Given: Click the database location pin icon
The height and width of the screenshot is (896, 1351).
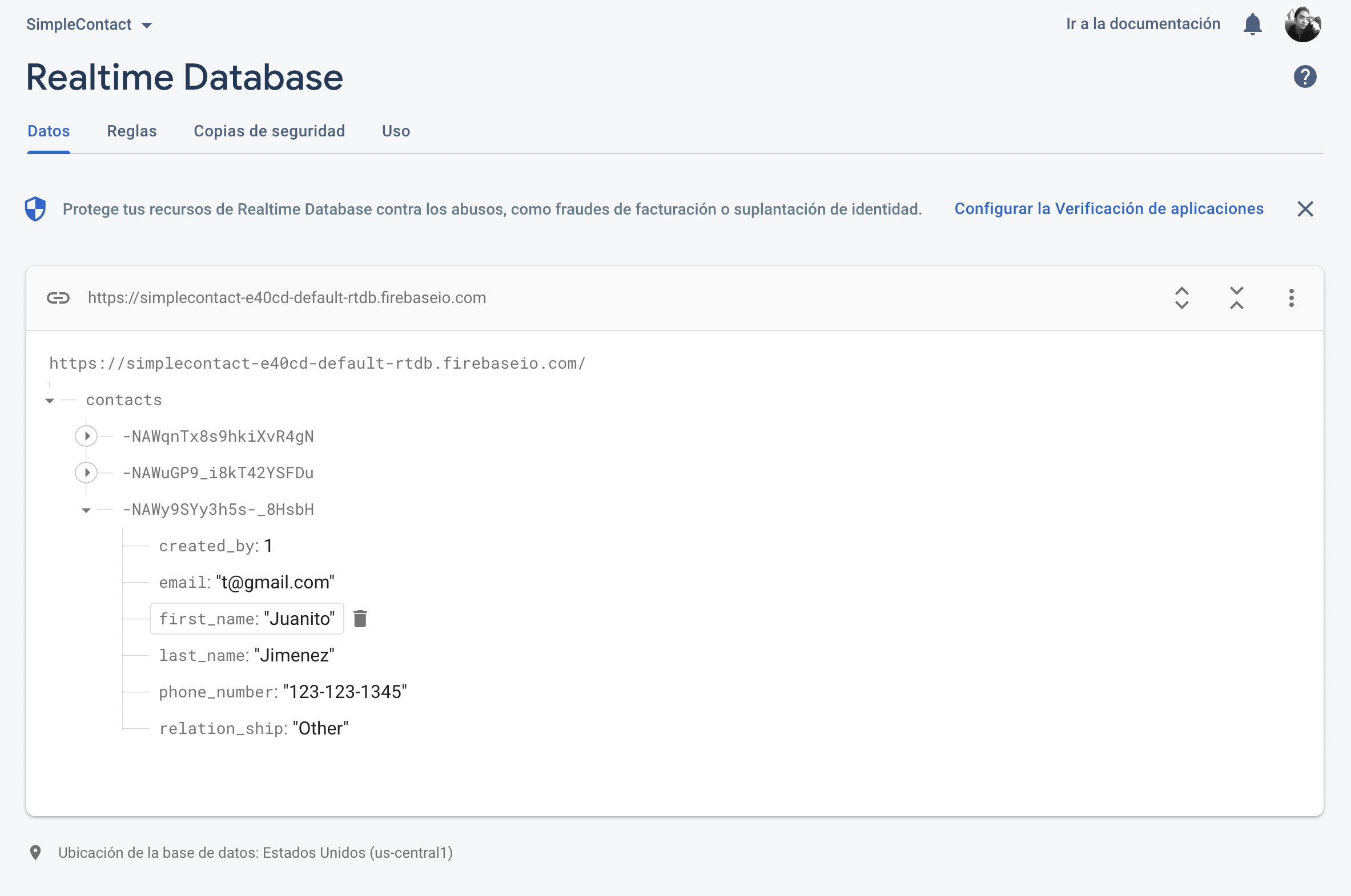Looking at the screenshot, I should click(x=36, y=853).
